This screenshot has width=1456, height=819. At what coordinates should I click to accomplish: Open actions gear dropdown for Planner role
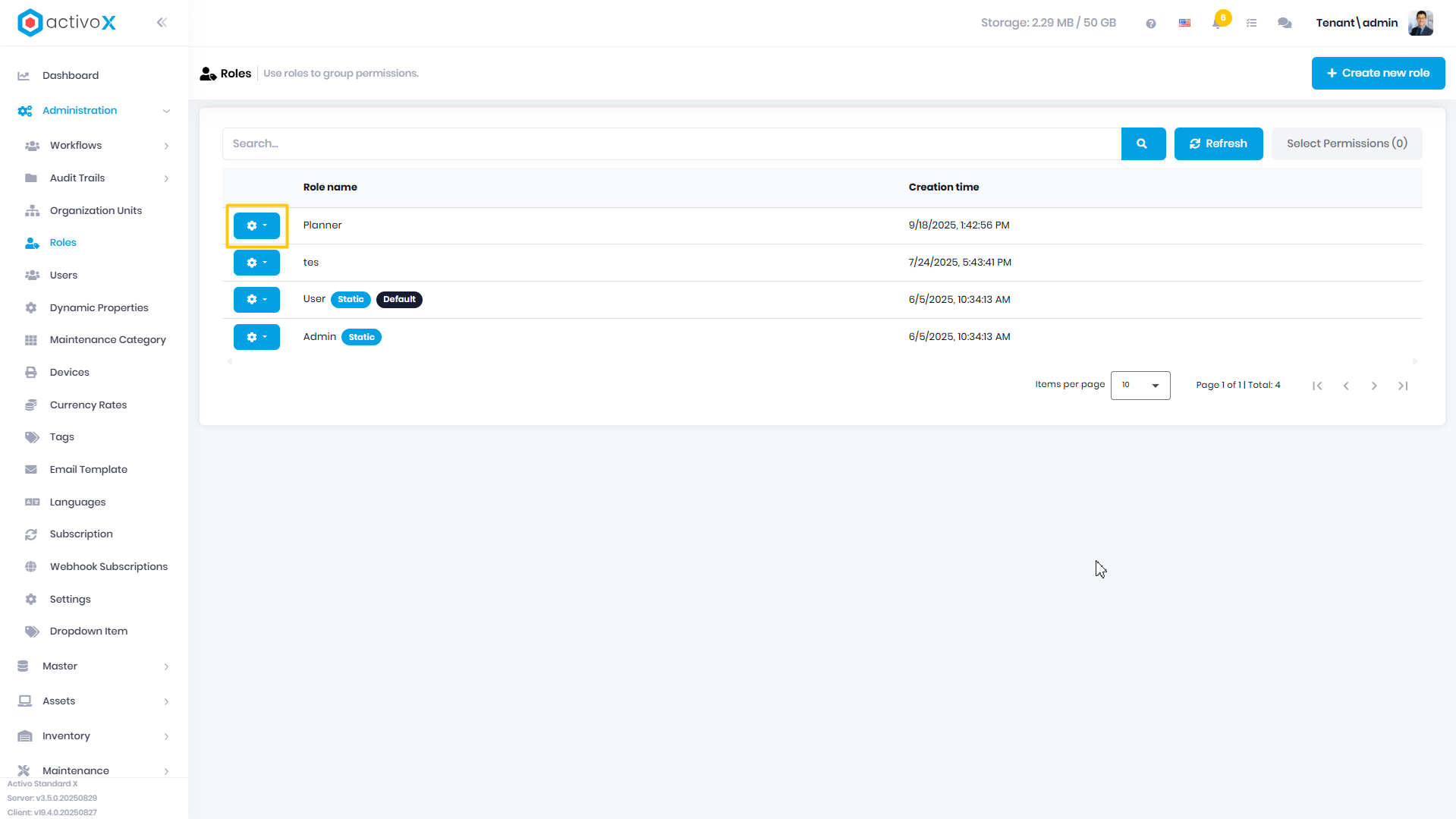click(256, 226)
